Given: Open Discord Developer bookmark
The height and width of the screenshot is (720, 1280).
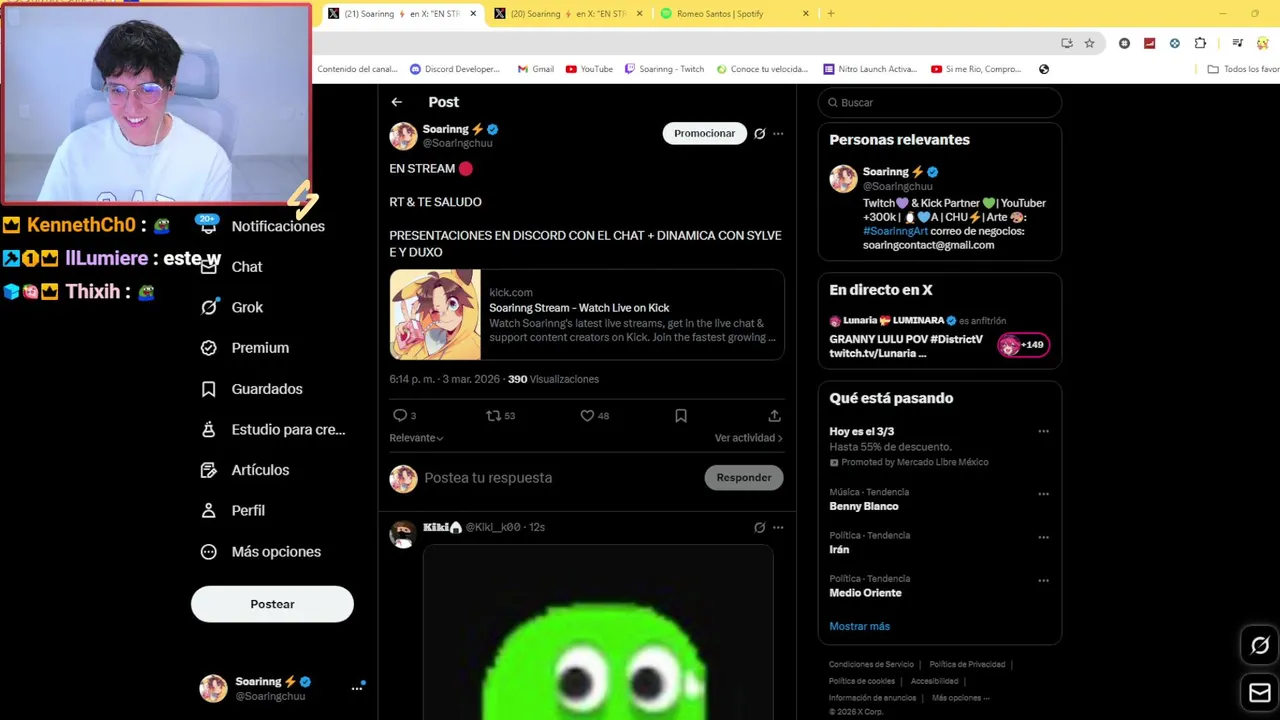Looking at the screenshot, I should 455,69.
